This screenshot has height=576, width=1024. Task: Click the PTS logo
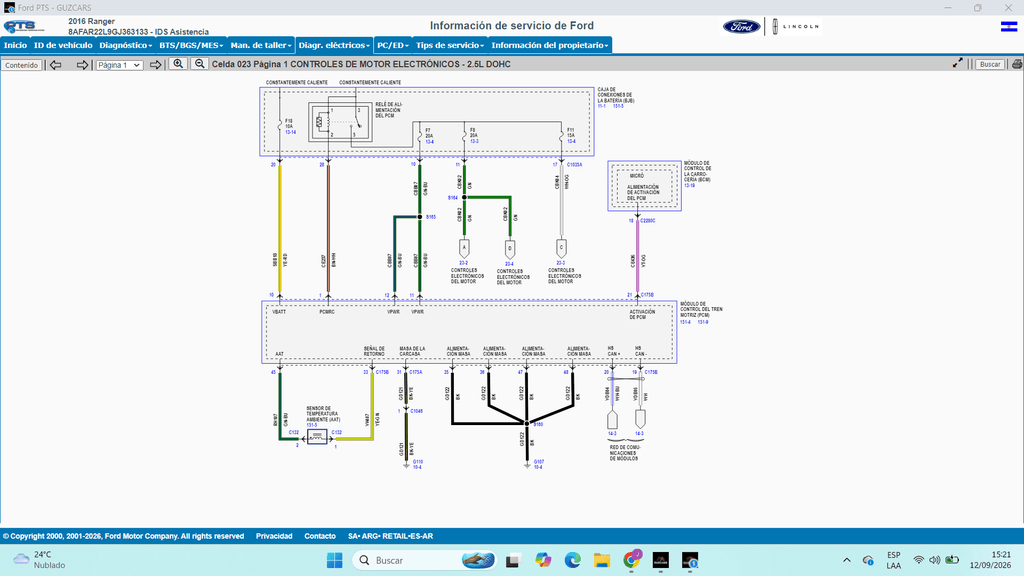24,27
